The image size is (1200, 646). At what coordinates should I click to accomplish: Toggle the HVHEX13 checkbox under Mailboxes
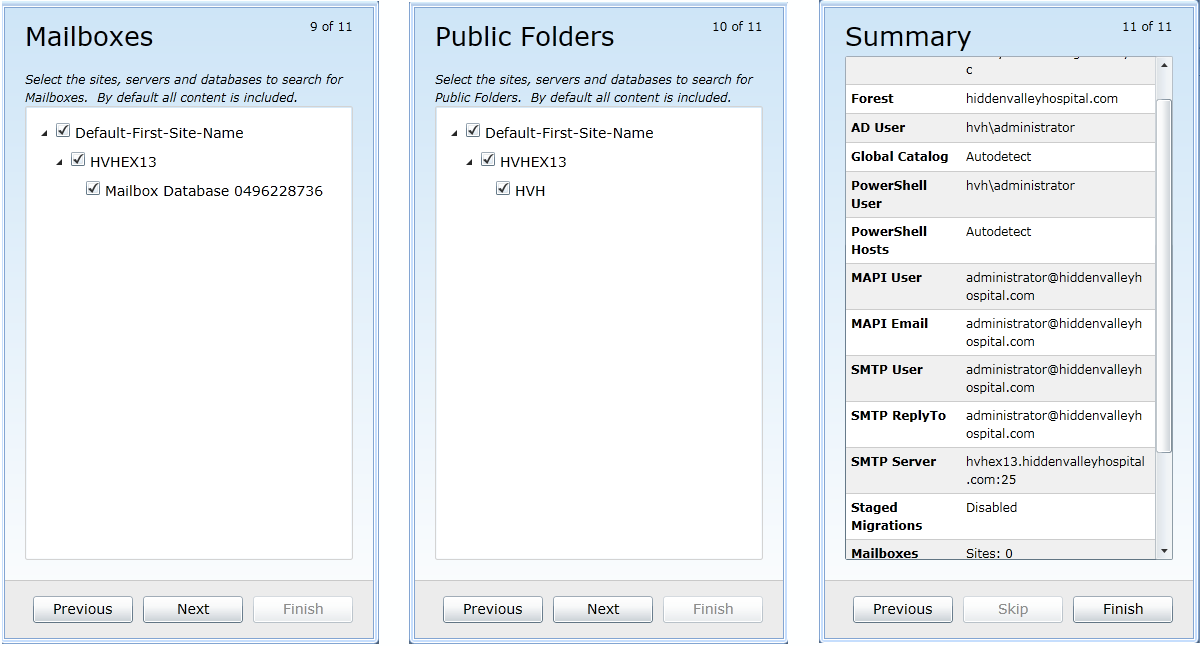point(78,160)
